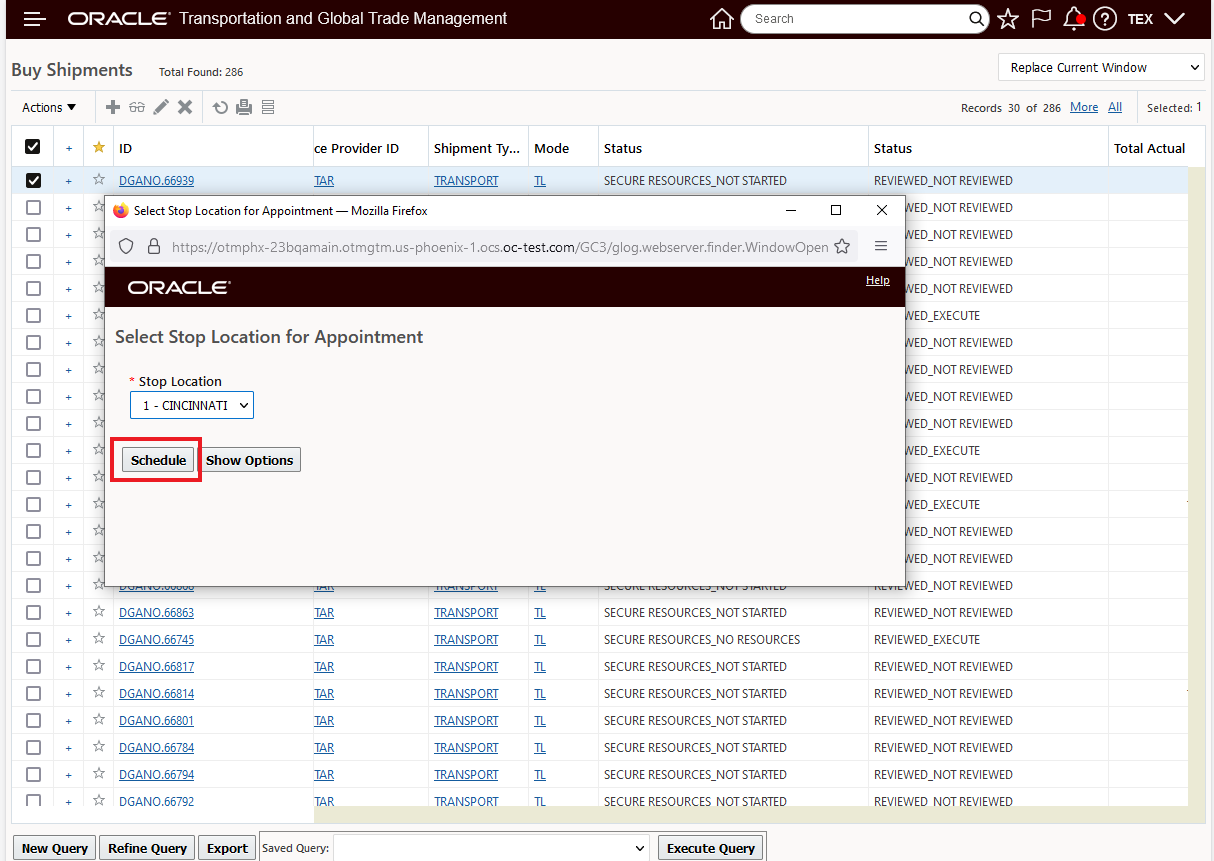Open the Help link in popup
Viewport: 1214px width, 861px height.
(878, 280)
